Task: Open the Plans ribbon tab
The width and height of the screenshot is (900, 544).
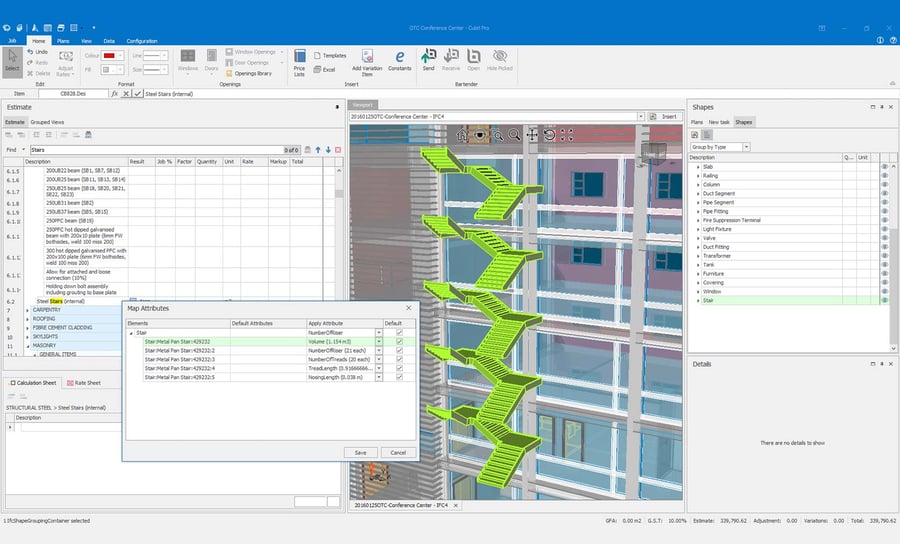Action: (x=63, y=41)
